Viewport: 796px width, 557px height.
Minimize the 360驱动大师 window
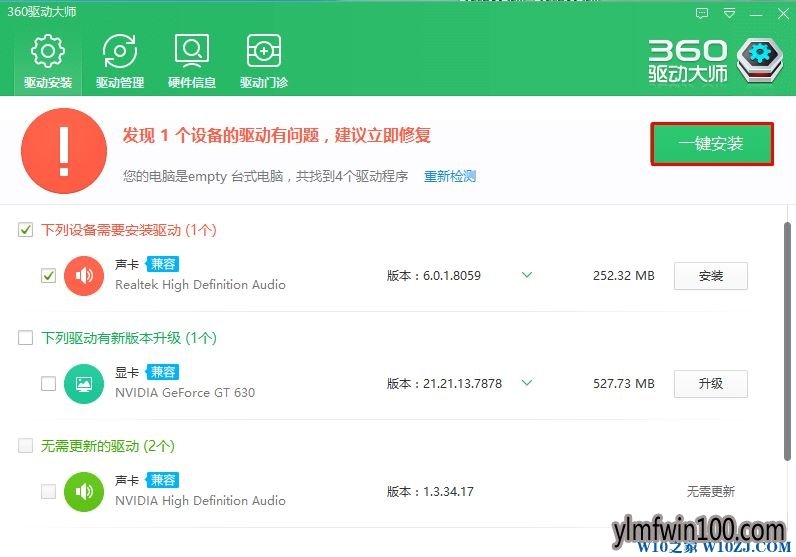(756, 14)
